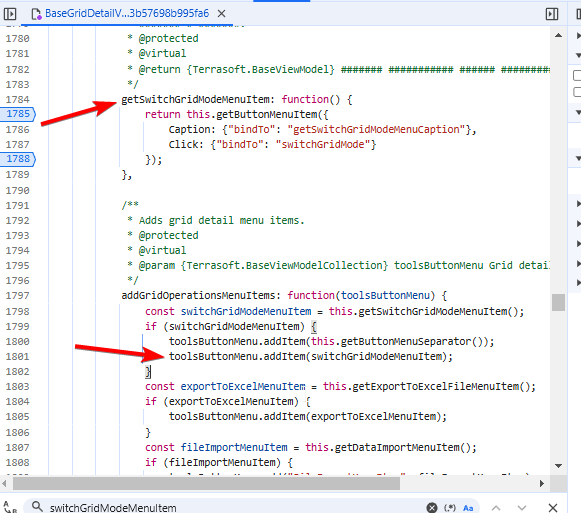Click switchGridModeMenuItem variable on line 1798

pyautogui.click(x=246, y=311)
